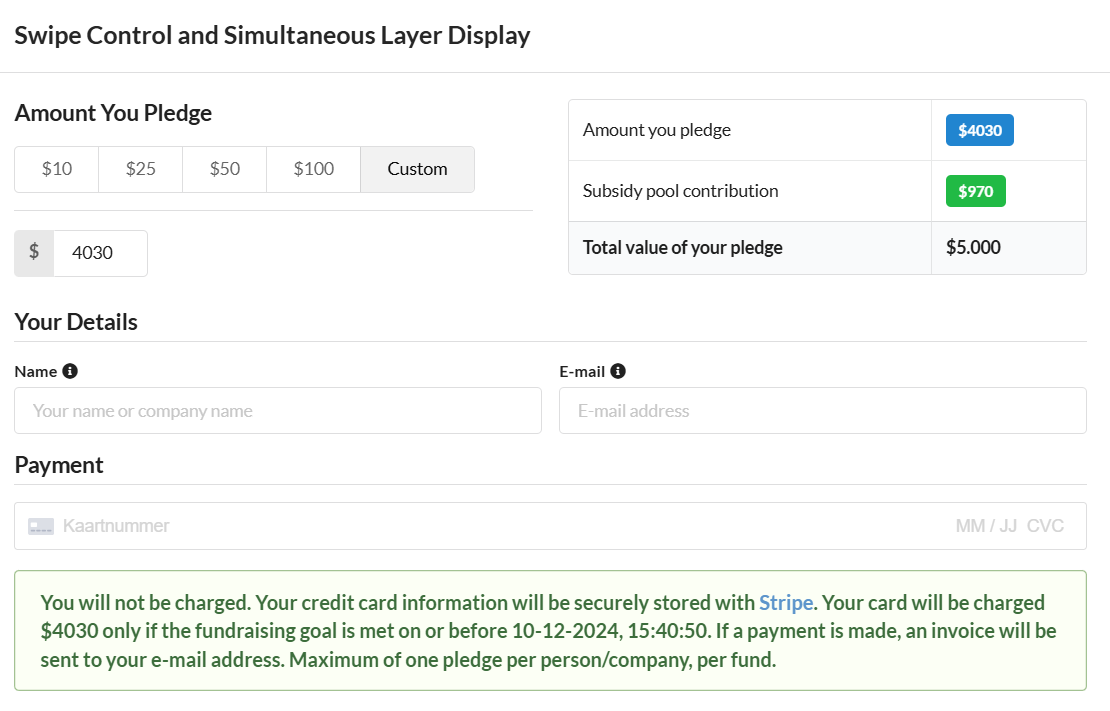Click the 'Your name or company name' field
Viewport: 1110px width, 711px height.
[x=278, y=411]
